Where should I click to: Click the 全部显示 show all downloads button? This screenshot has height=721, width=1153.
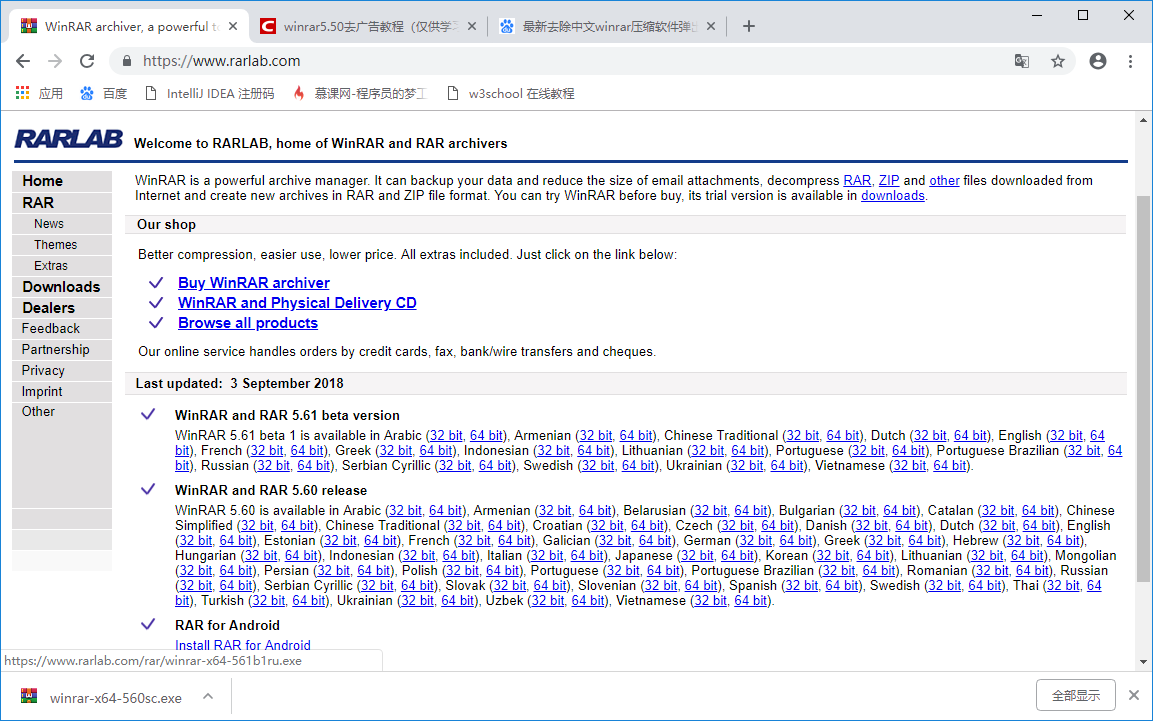[1076, 695]
